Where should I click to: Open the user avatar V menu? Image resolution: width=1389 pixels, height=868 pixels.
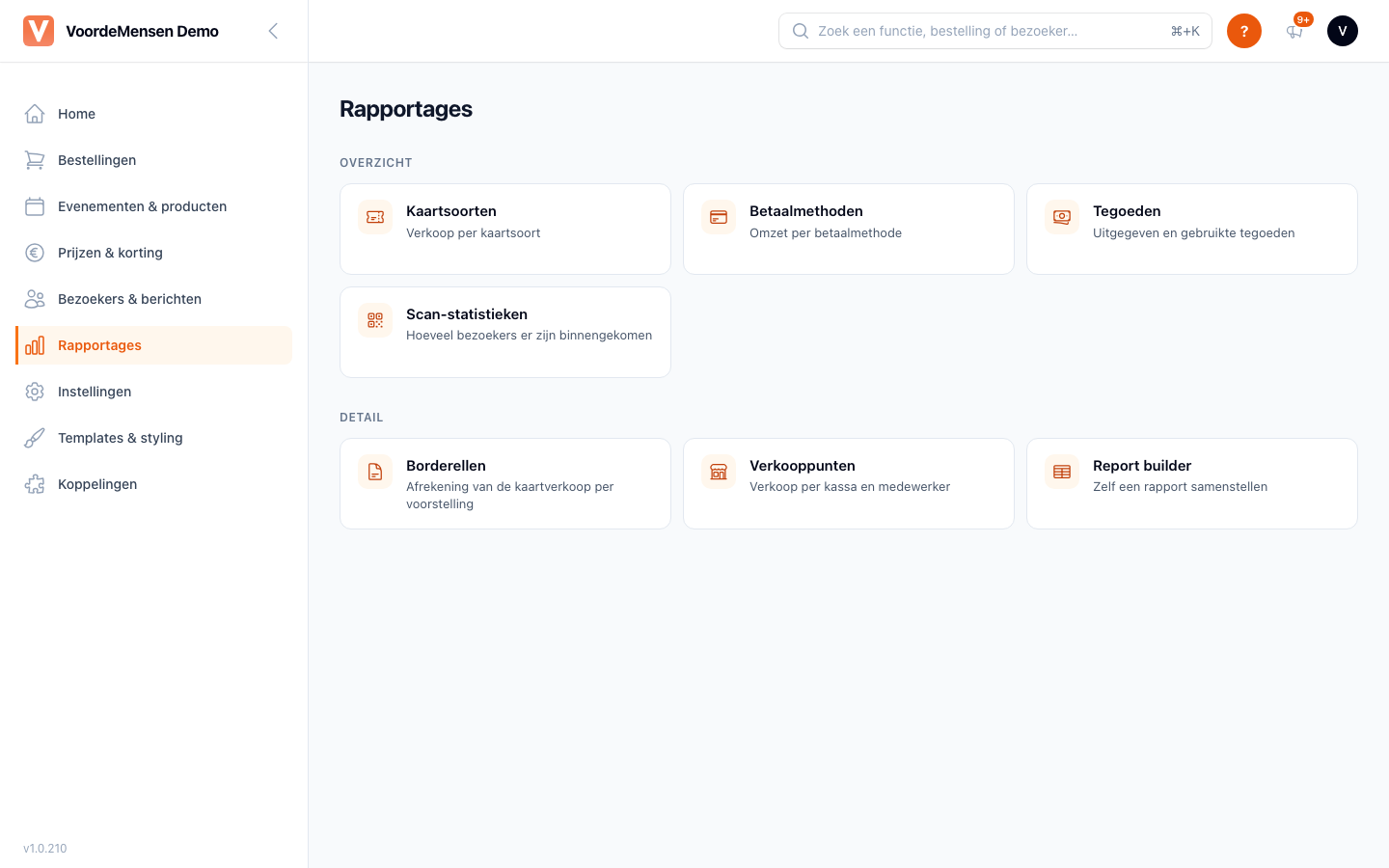[1343, 31]
